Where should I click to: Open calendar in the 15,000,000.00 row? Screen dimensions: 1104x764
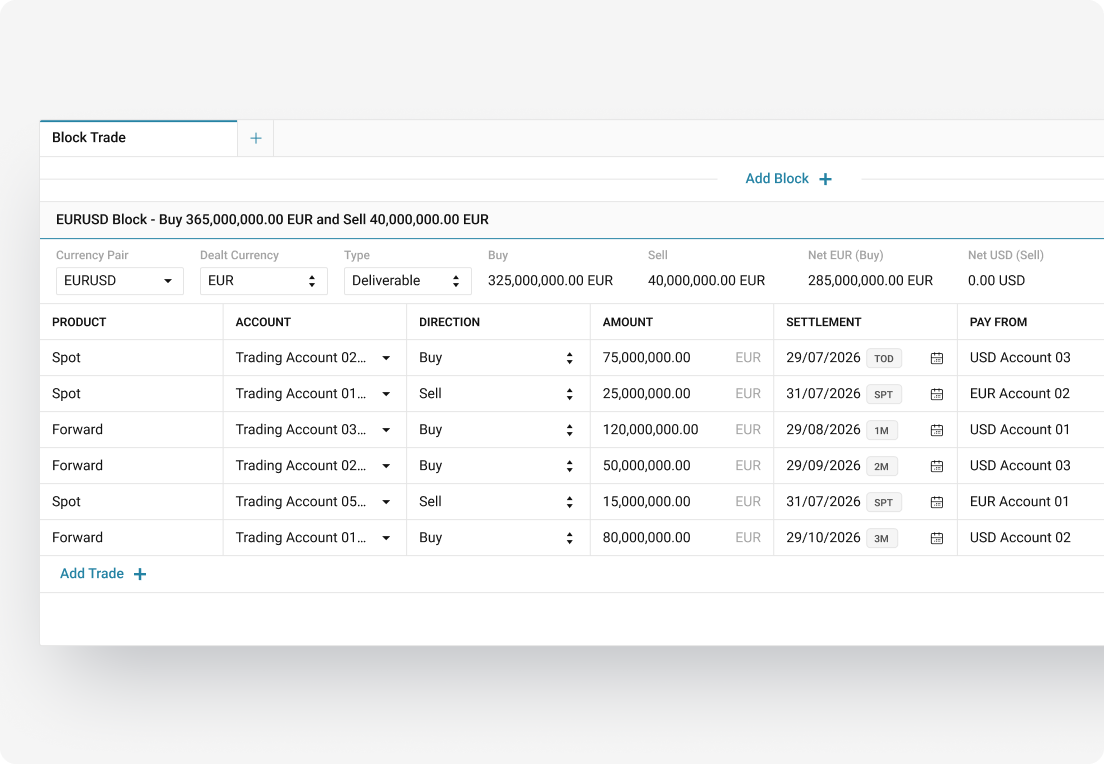tap(936, 502)
